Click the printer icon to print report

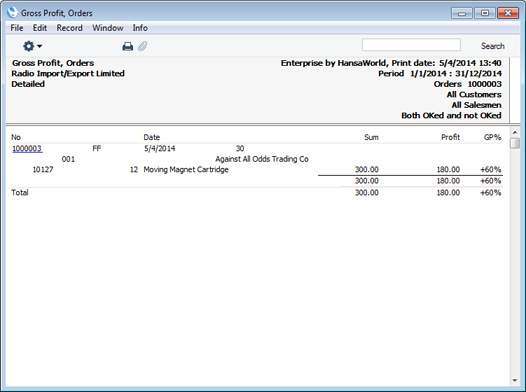point(127,46)
